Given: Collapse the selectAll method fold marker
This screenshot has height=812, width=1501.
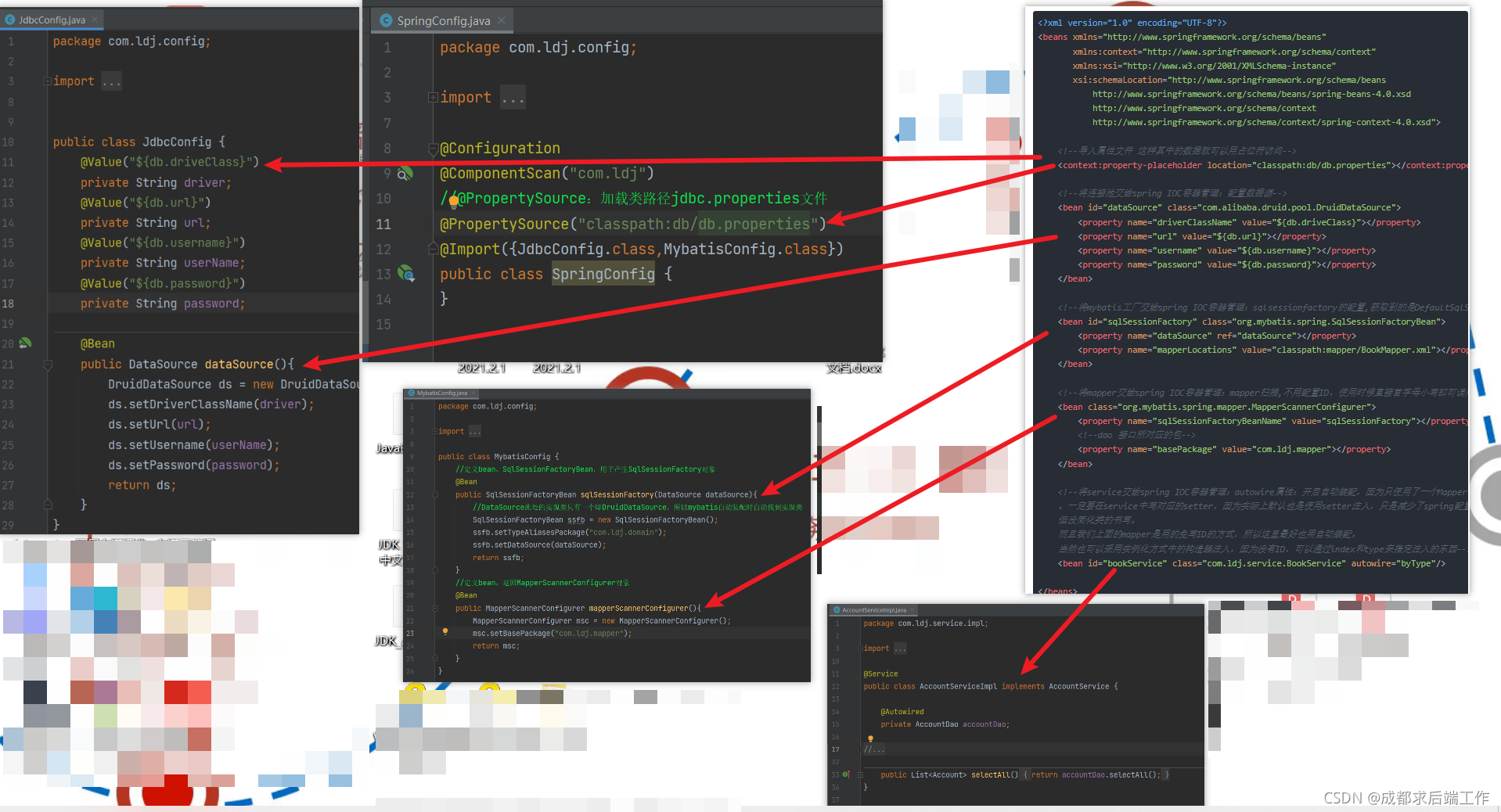Looking at the screenshot, I should (859, 774).
